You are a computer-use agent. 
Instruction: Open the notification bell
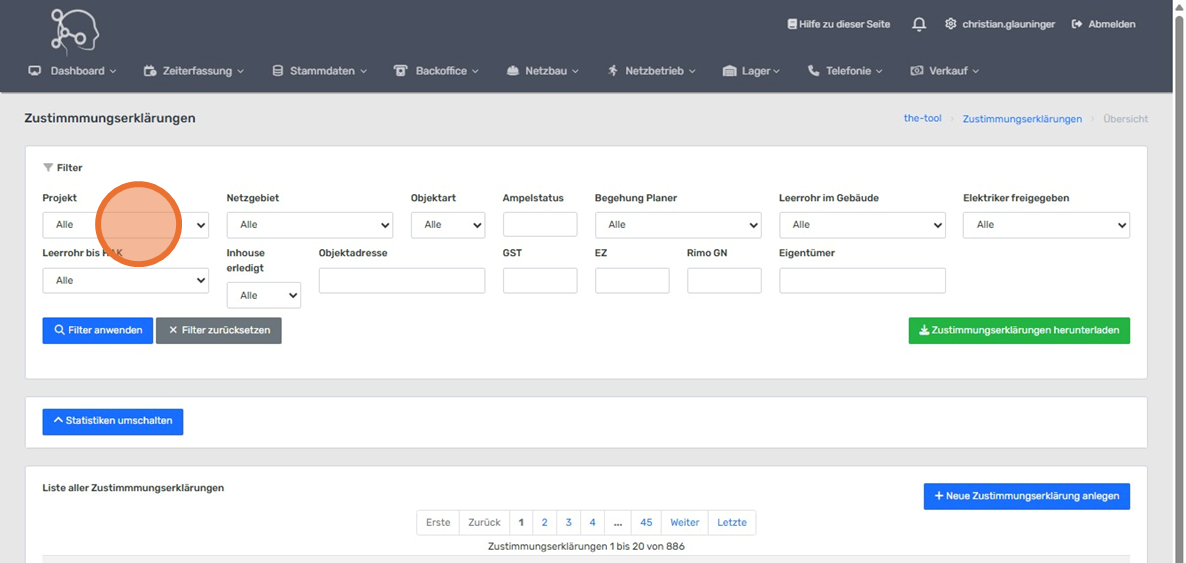(919, 24)
